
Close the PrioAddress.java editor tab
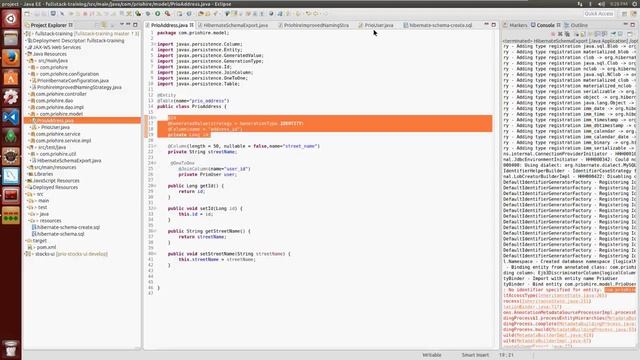(191, 25)
